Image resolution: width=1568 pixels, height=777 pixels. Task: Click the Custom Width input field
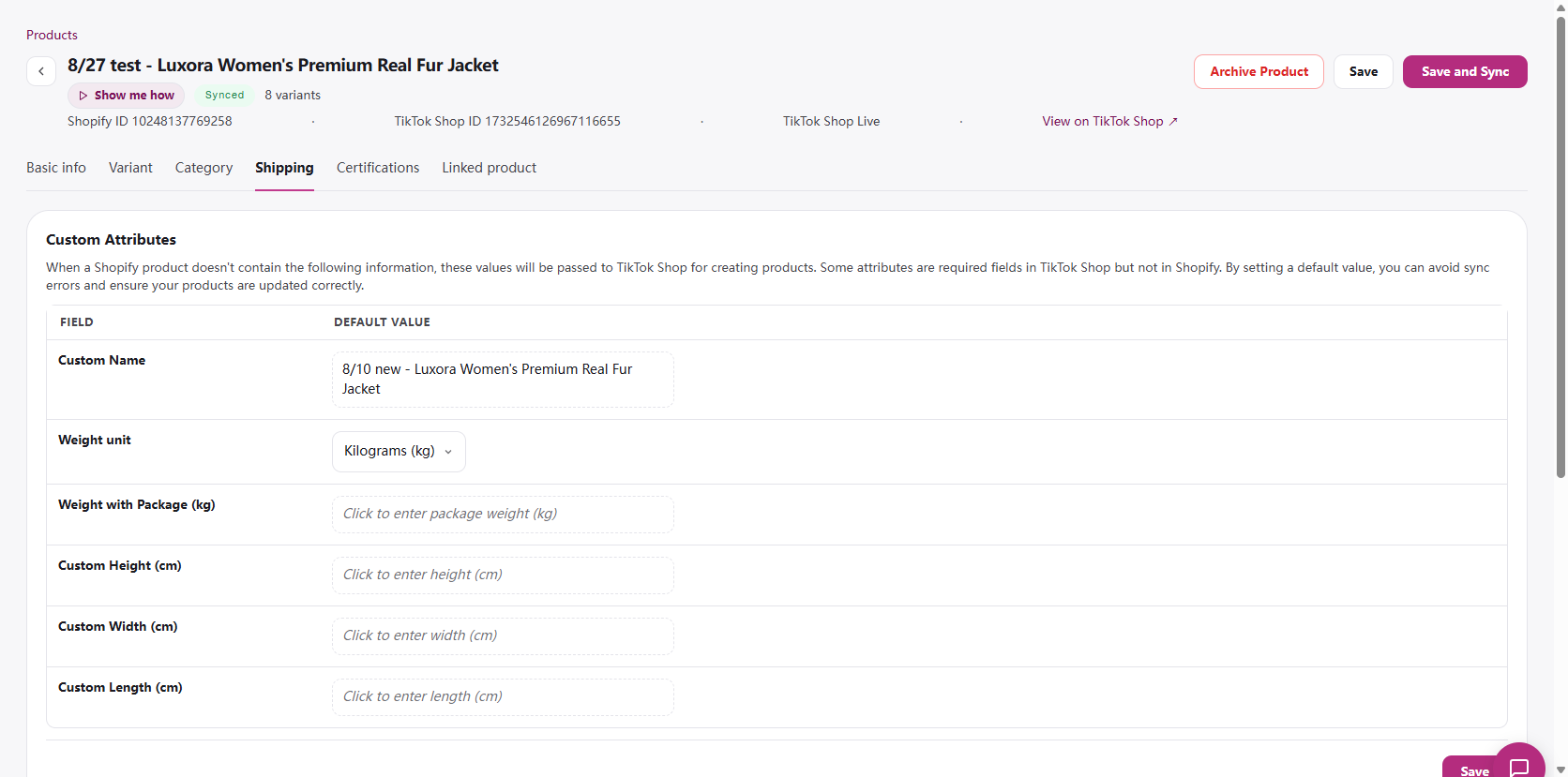(x=503, y=636)
